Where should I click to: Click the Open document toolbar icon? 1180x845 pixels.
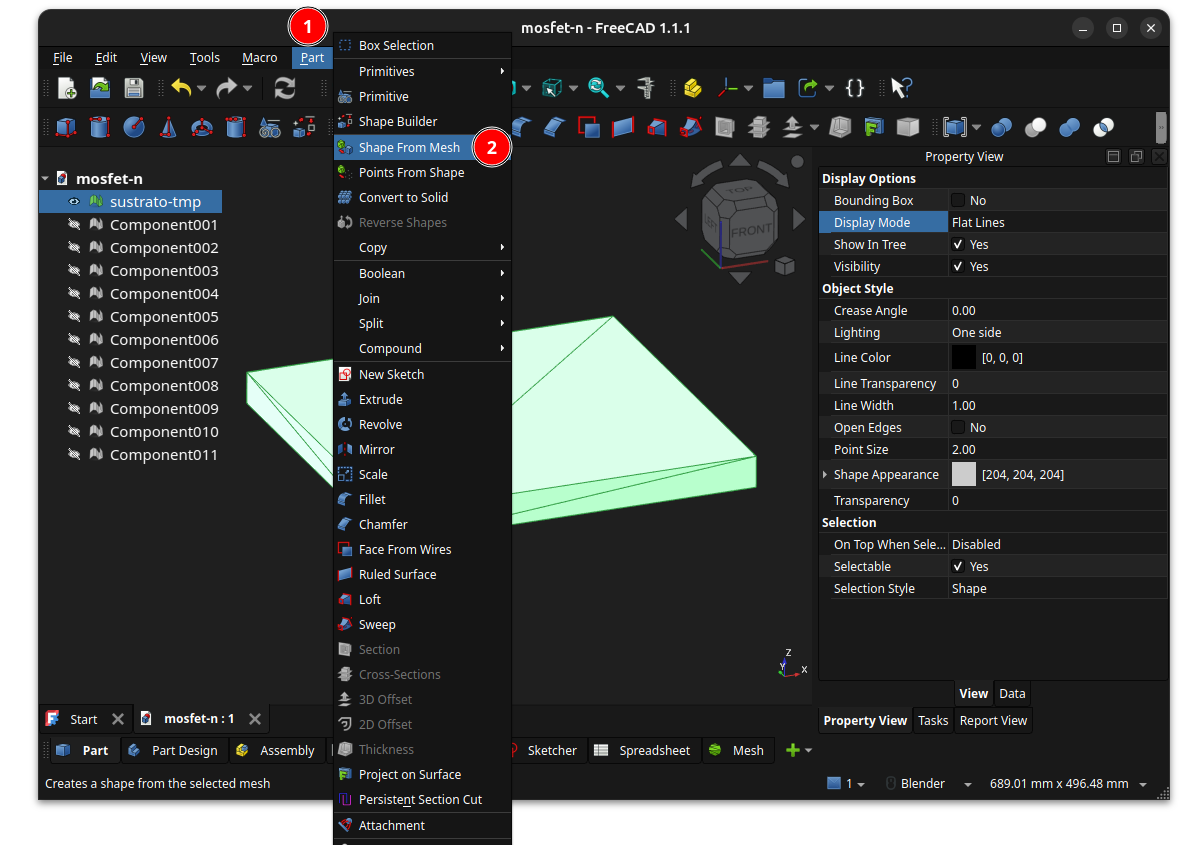pyautogui.click(x=100, y=88)
